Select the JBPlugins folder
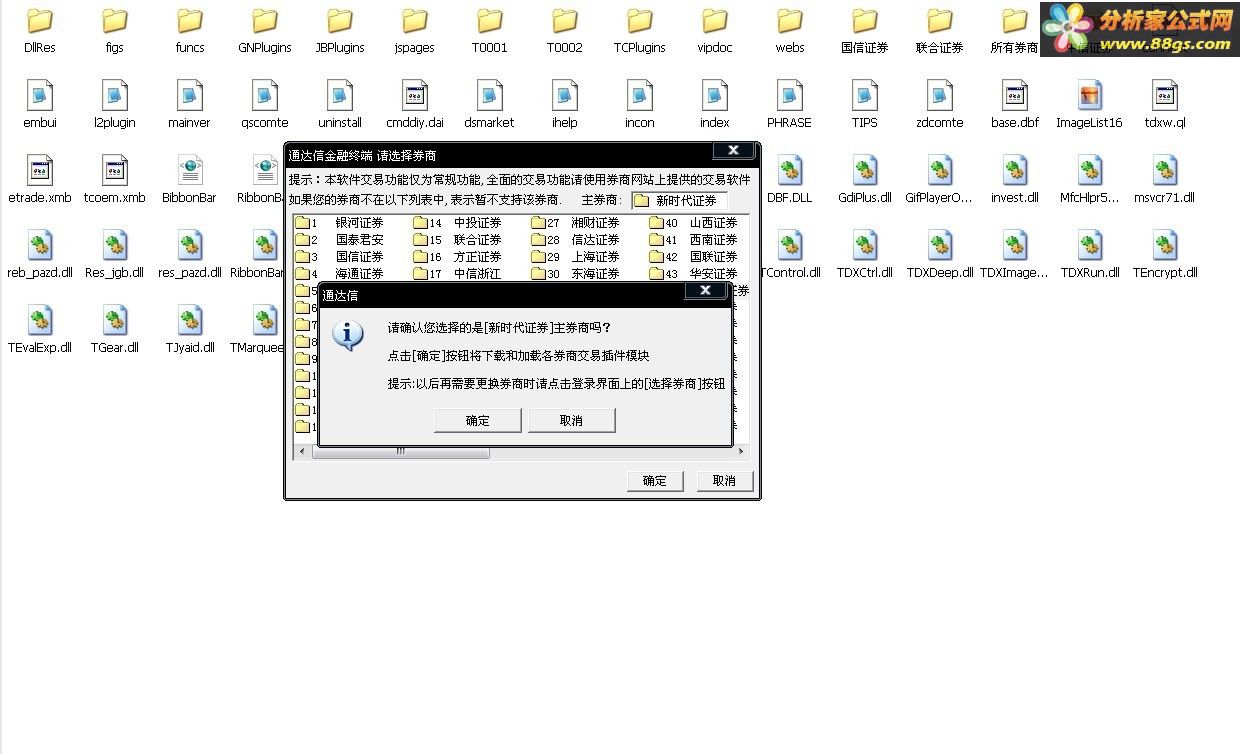 (340, 30)
